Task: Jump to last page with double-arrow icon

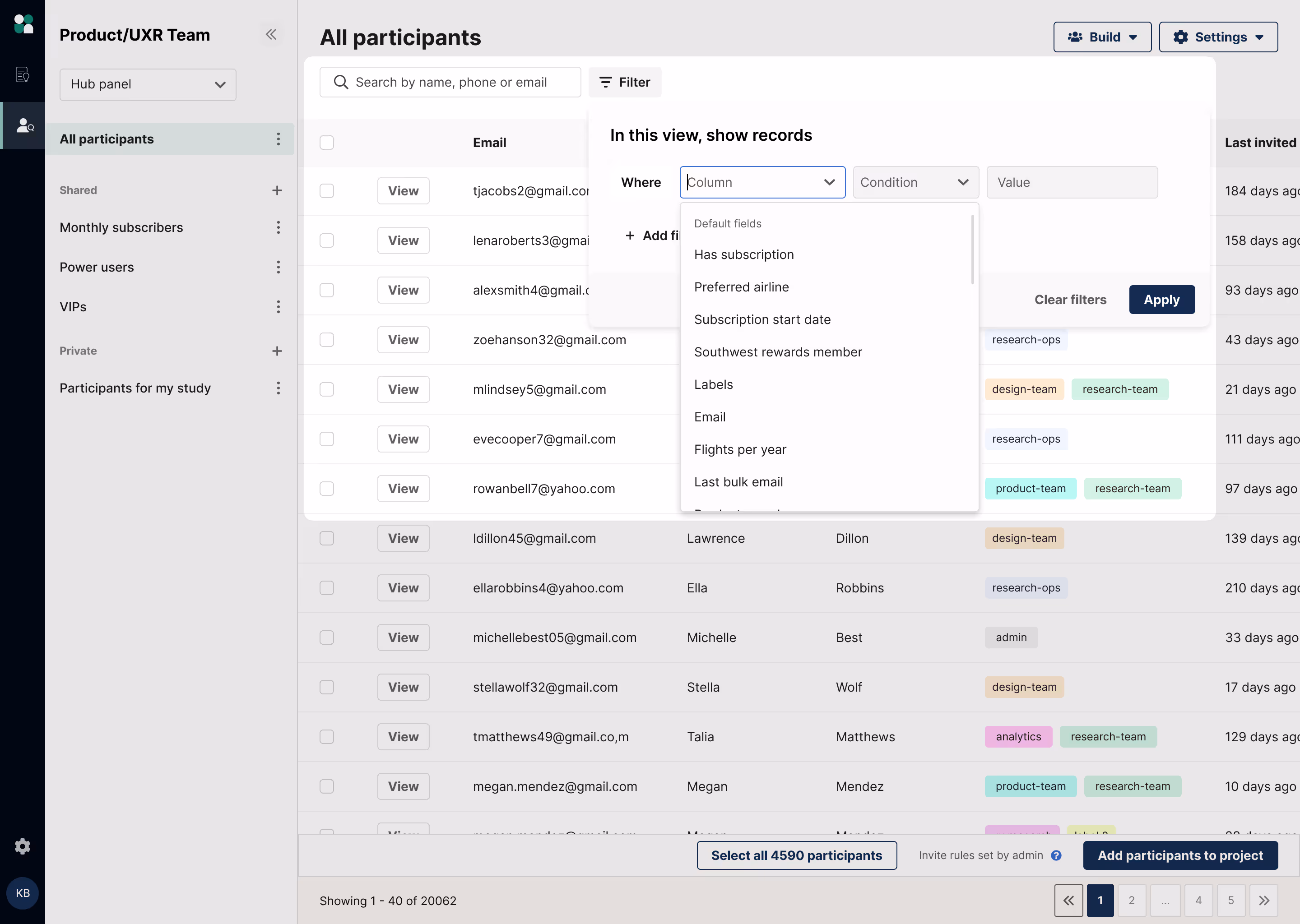Action: [x=1263, y=900]
